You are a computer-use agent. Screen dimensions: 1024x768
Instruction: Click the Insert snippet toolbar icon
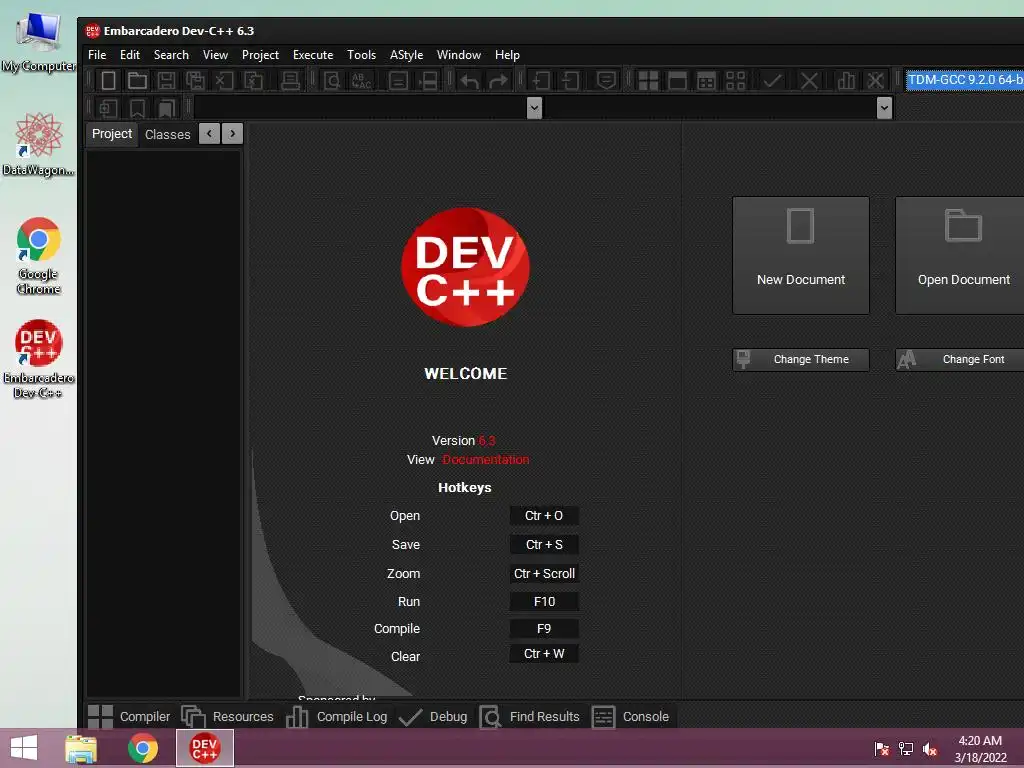tap(108, 108)
